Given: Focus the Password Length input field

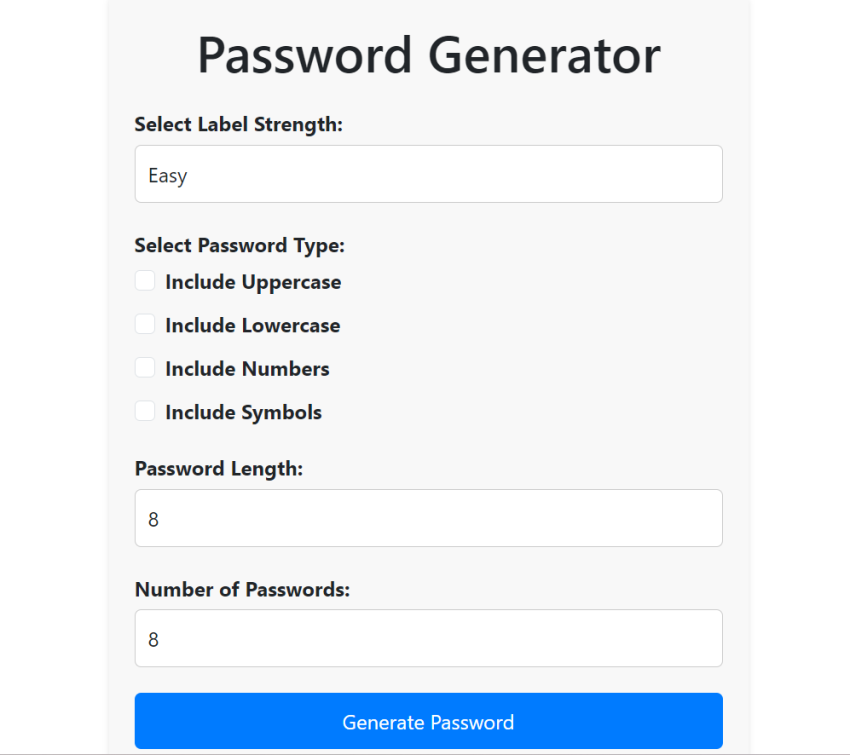Looking at the screenshot, I should pyautogui.click(x=428, y=519).
